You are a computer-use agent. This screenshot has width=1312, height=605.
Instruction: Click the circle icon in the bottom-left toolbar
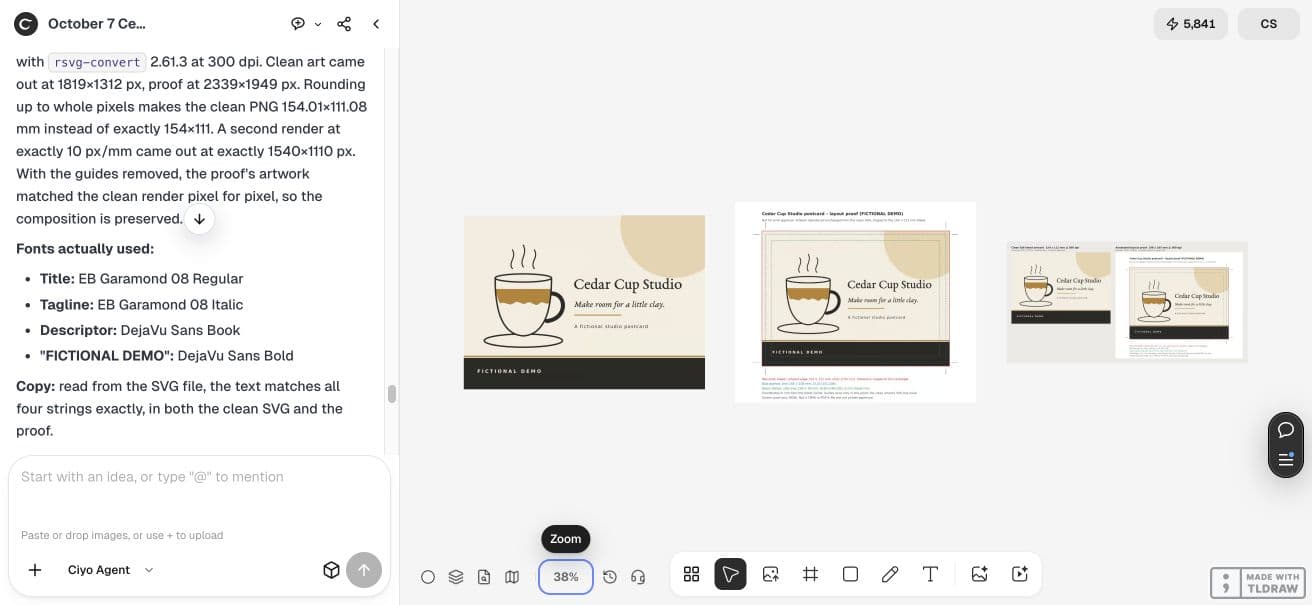pyautogui.click(x=428, y=577)
